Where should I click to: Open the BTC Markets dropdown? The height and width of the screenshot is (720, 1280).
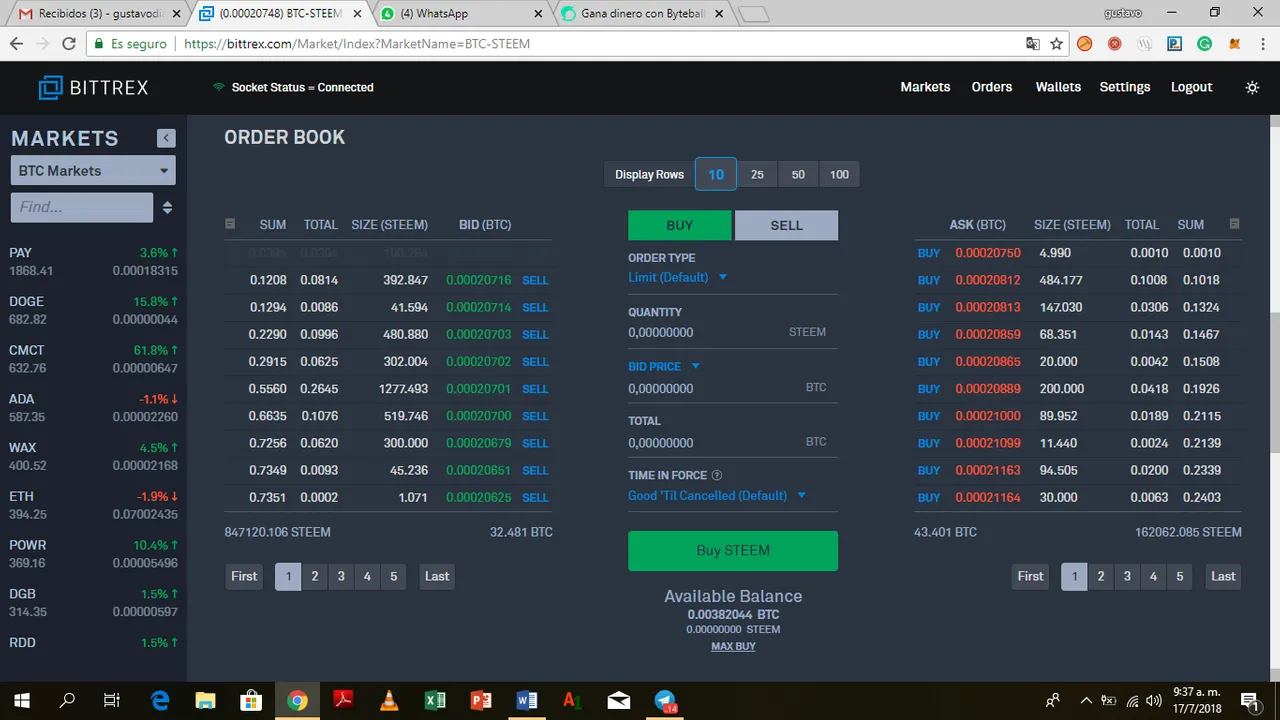[93, 171]
